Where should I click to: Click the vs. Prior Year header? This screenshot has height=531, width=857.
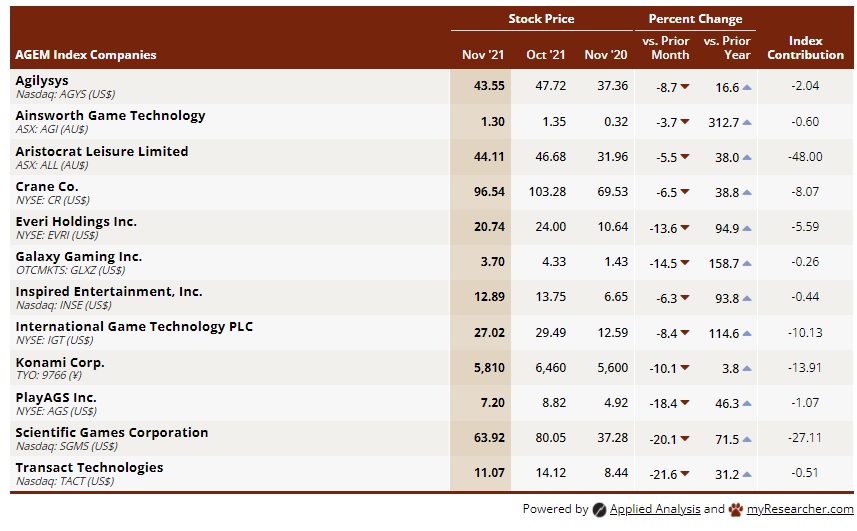[727, 48]
